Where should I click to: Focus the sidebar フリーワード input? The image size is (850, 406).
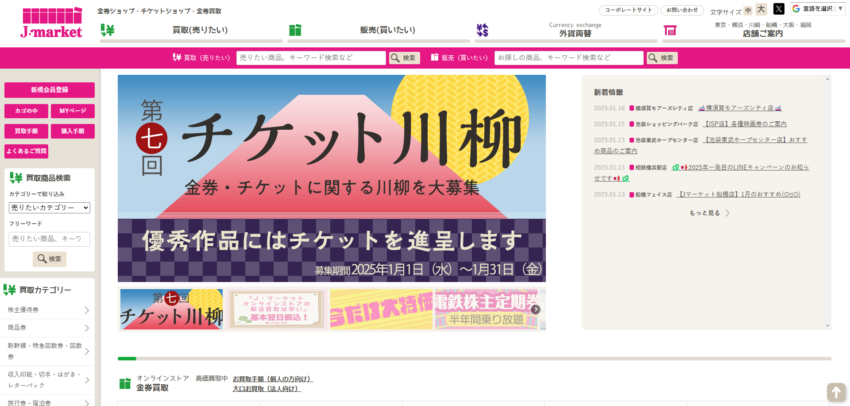point(49,239)
